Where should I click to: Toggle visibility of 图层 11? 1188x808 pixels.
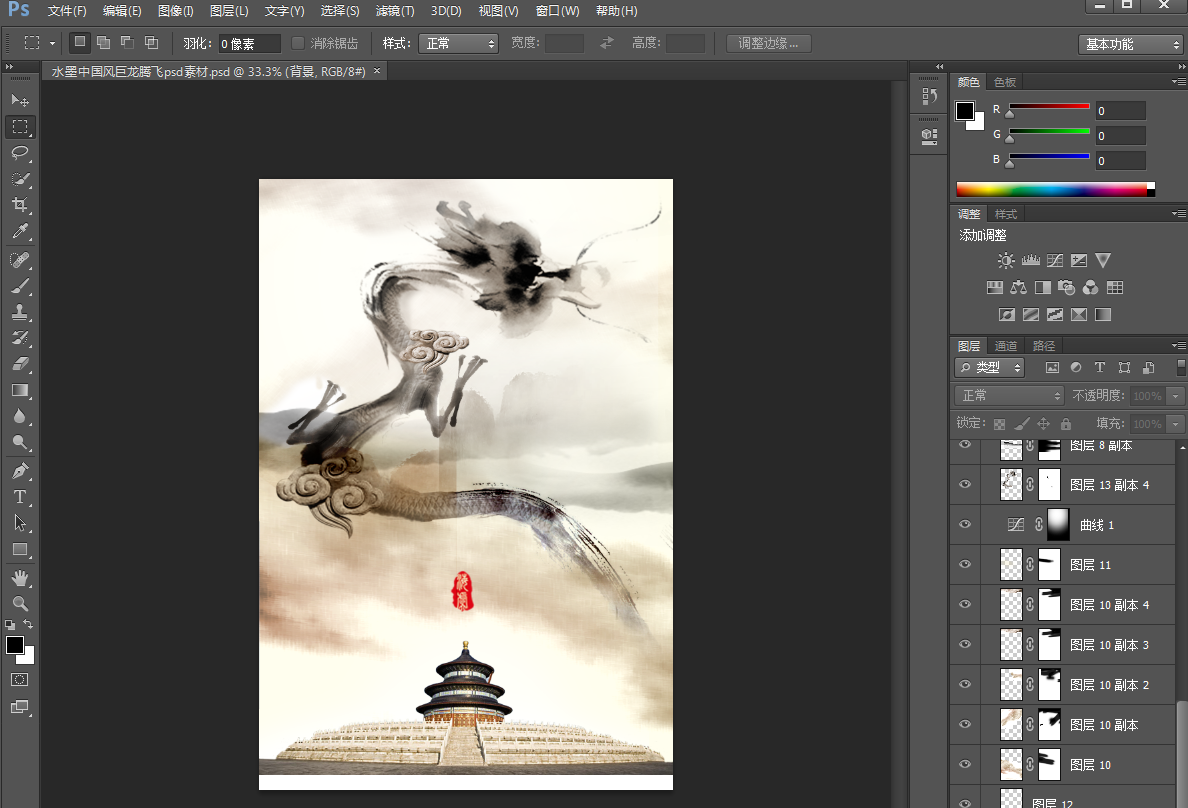click(965, 564)
